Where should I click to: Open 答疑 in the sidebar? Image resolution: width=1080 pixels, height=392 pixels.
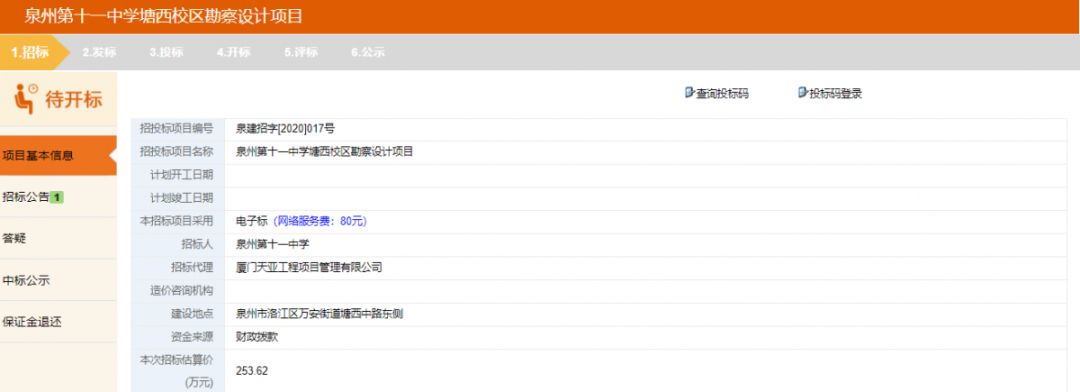(59, 238)
